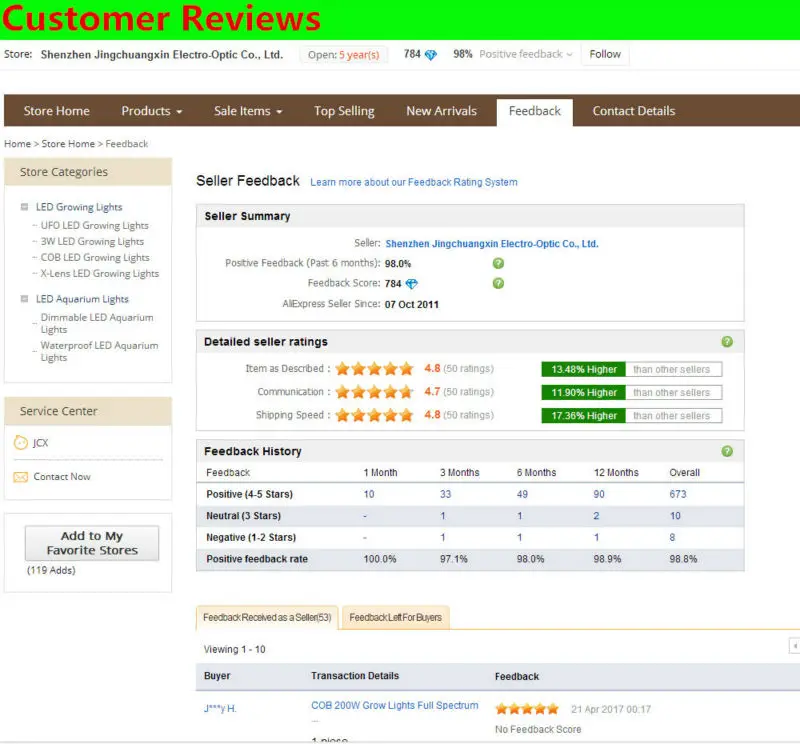The image size is (800, 744).
Task: Open help icon in Feedback History header
Action: [727, 451]
